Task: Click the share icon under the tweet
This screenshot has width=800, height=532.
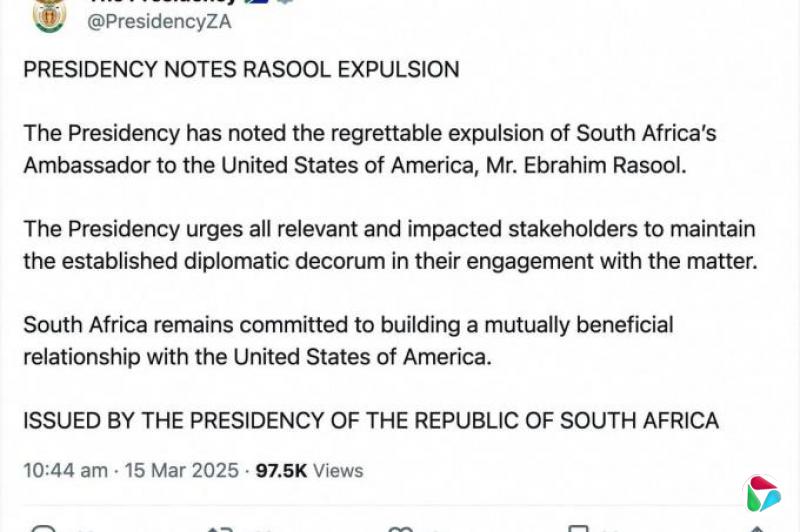Action: [757, 528]
